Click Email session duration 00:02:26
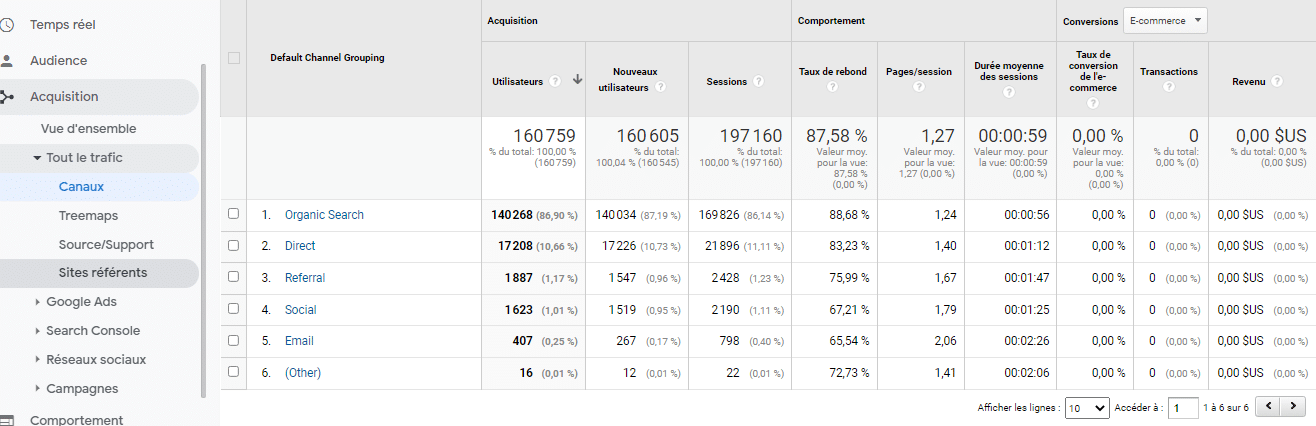The image size is (1316, 426). (x=1025, y=341)
